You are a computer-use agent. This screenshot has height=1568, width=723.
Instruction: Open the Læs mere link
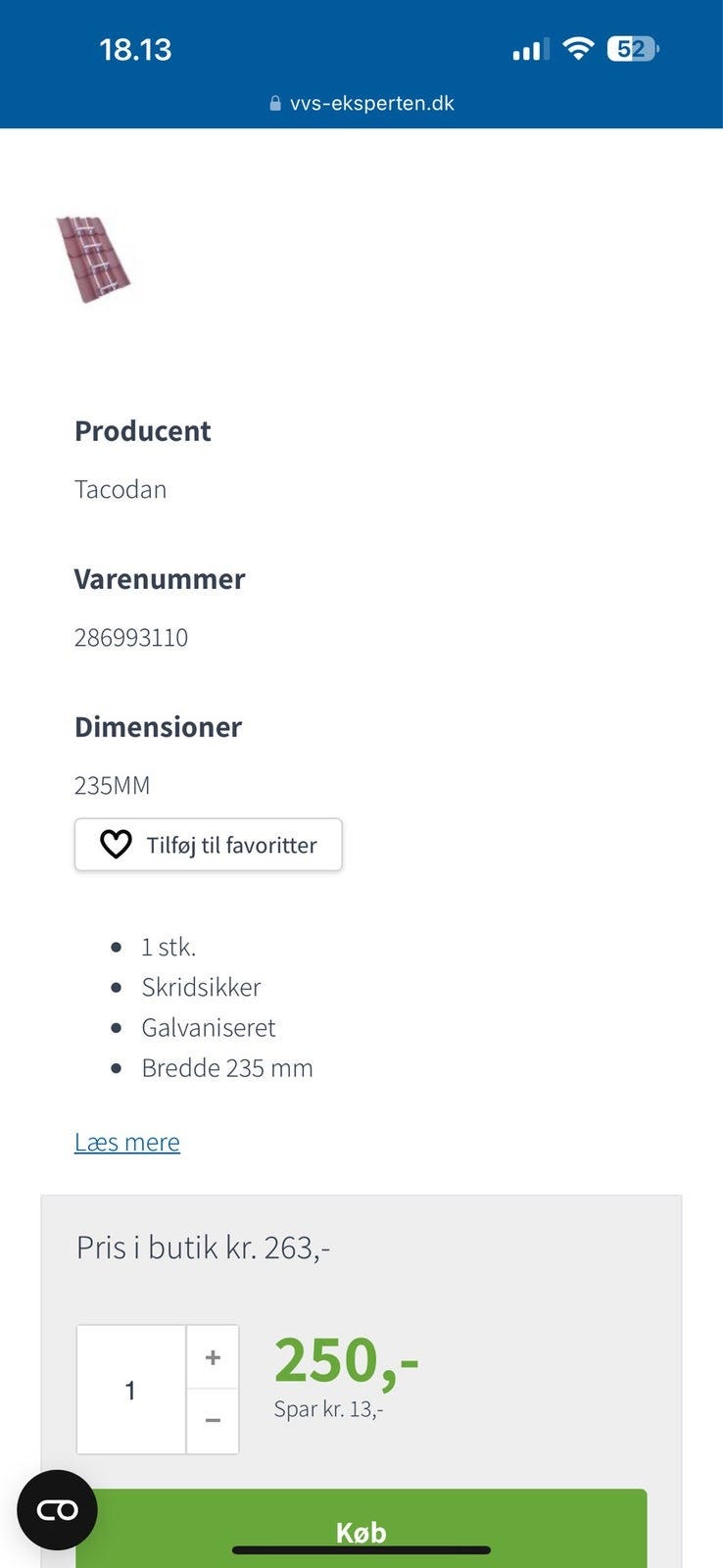(127, 1142)
